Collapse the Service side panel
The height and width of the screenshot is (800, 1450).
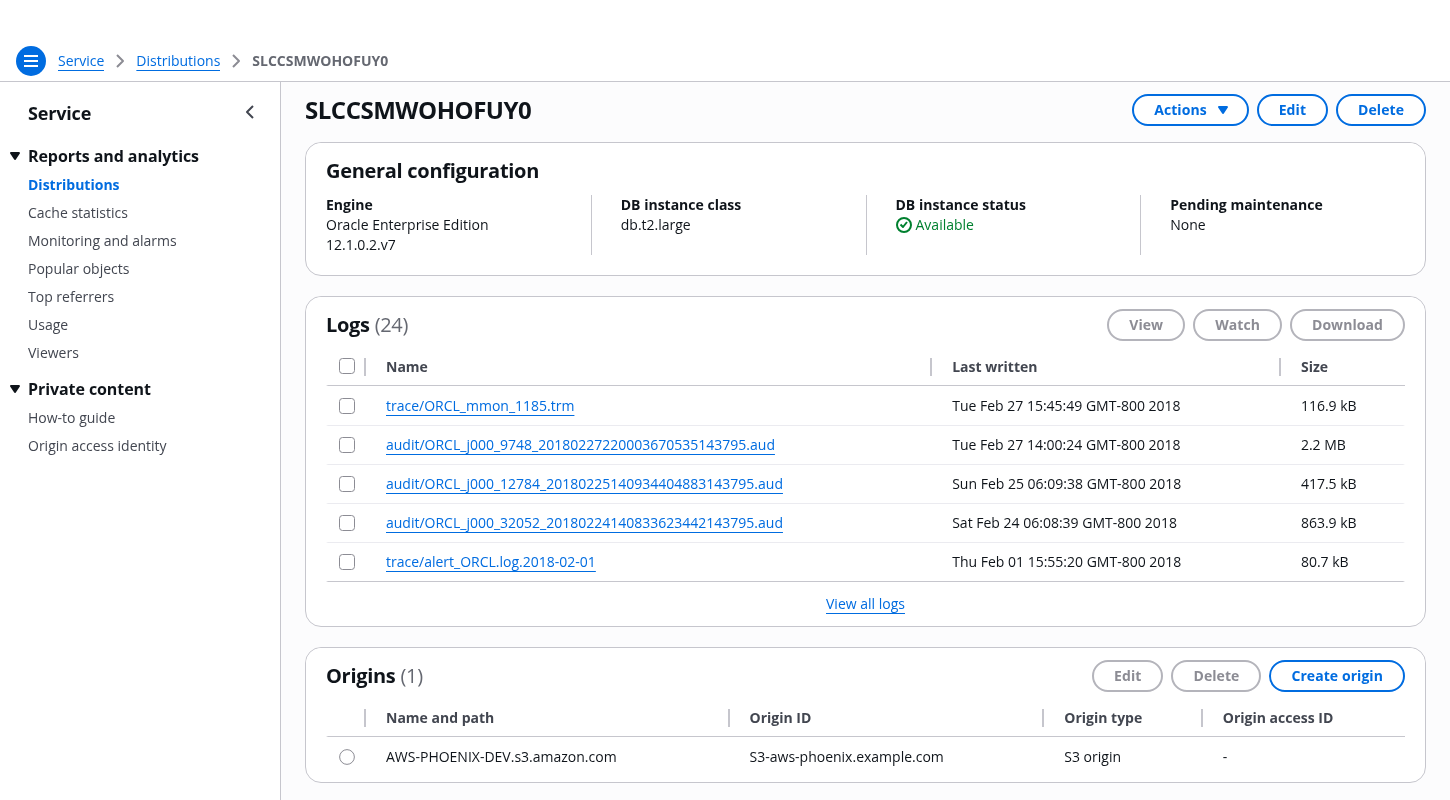pyautogui.click(x=250, y=113)
